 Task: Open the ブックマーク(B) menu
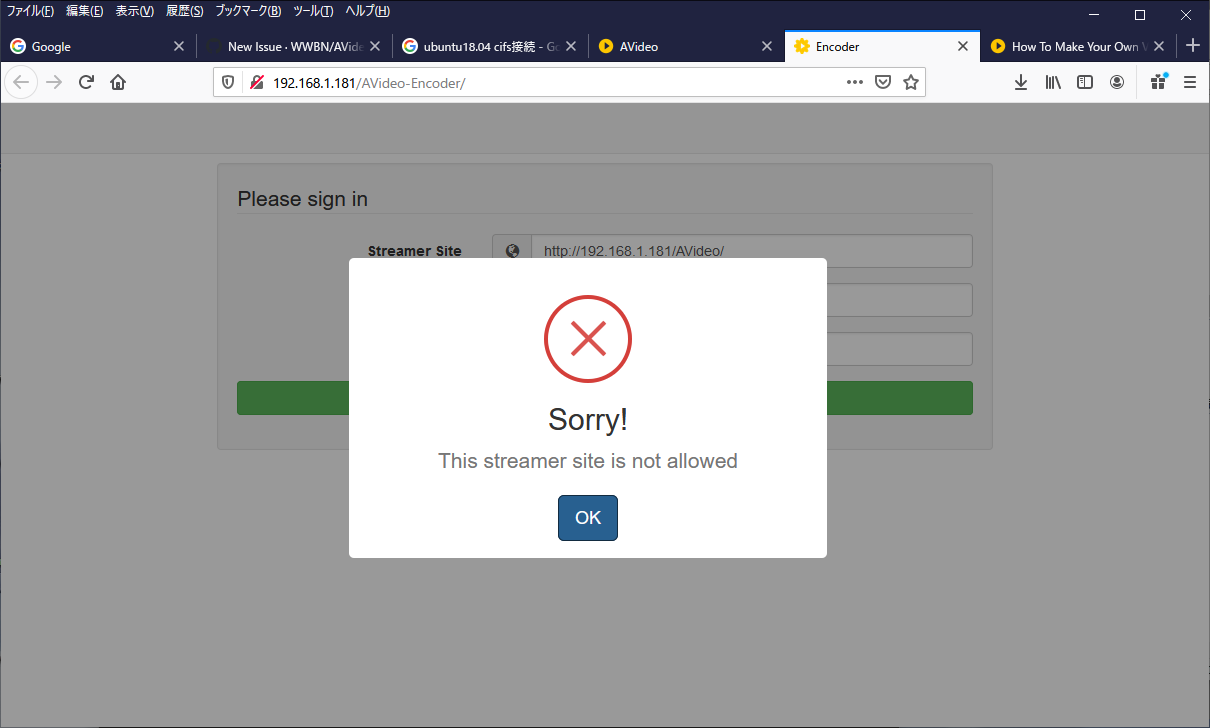point(247,11)
